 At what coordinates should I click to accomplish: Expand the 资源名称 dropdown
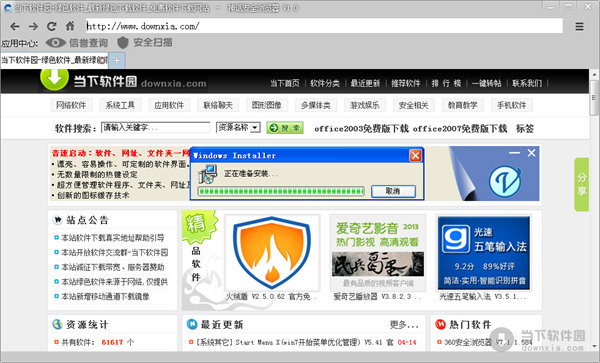coord(238,127)
